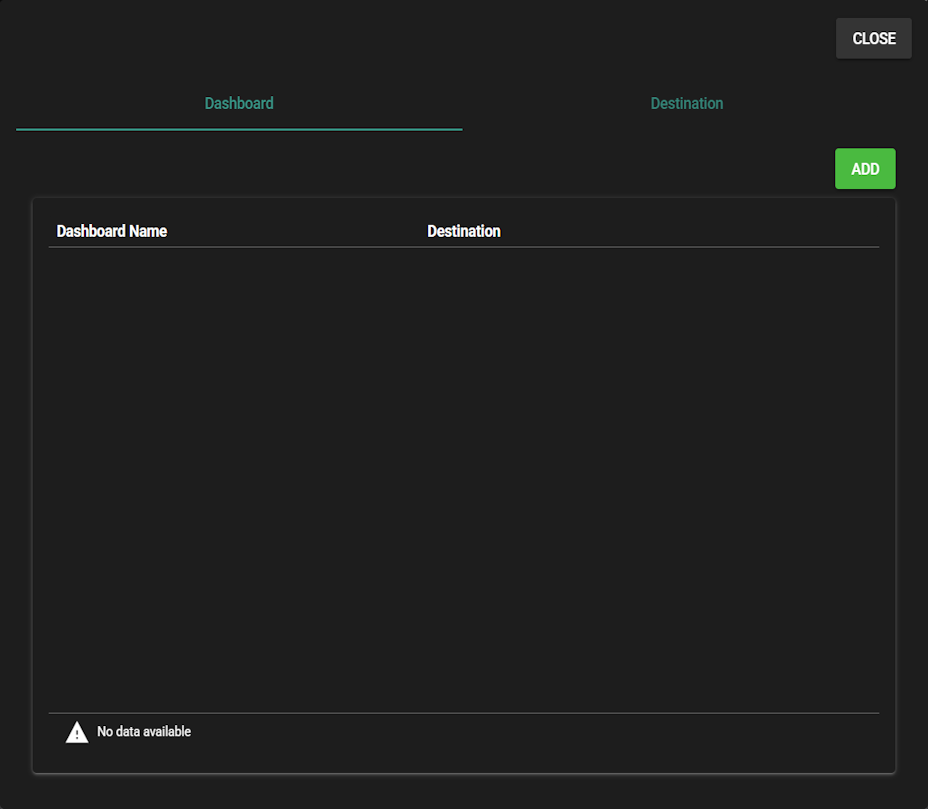The image size is (928, 809).
Task: Click the warning triangle icon
Action: [77, 733]
